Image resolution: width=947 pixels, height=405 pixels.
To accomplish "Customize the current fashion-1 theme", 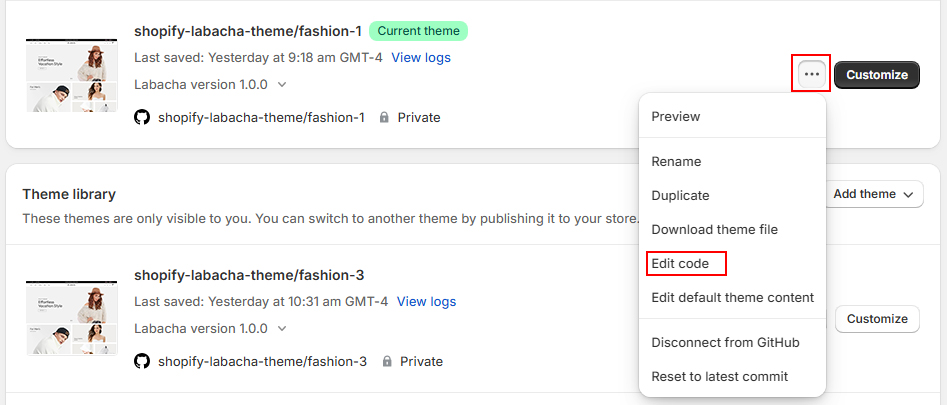I will click(877, 75).
